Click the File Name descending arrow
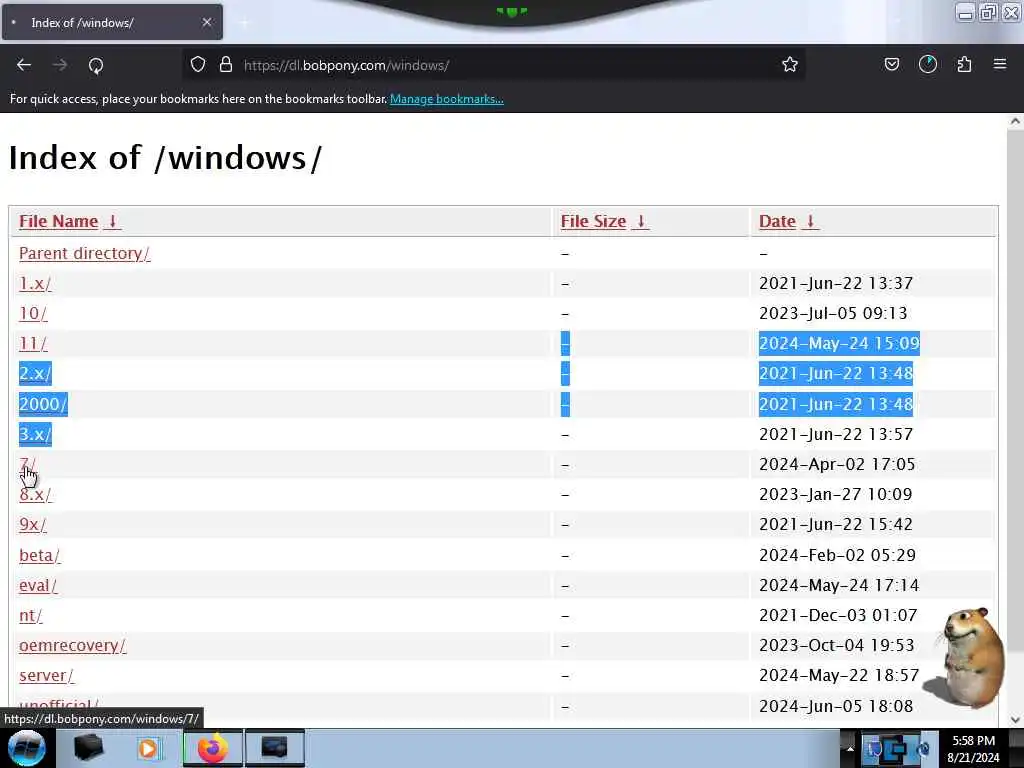1024x768 pixels. pyautogui.click(x=112, y=221)
